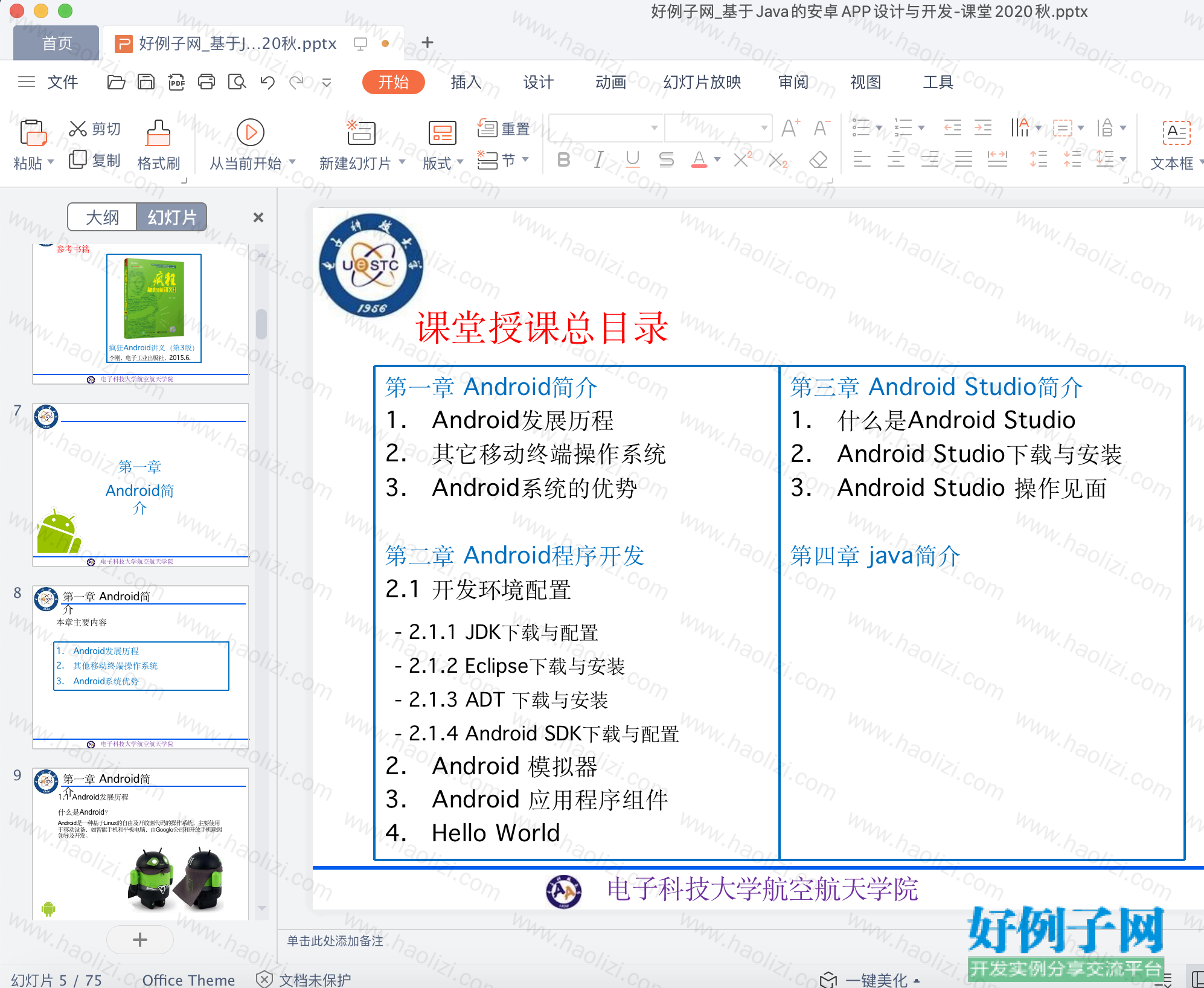This screenshot has width=1204, height=988.
Task: Align text to the left
Action: coord(862,159)
